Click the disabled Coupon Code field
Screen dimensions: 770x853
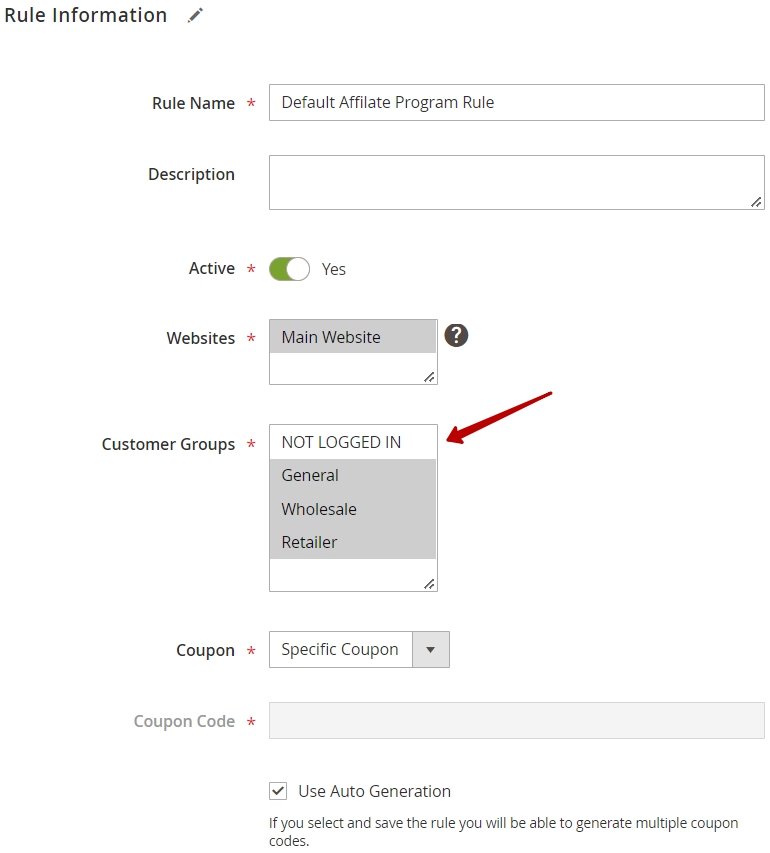click(x=516, y=720)
